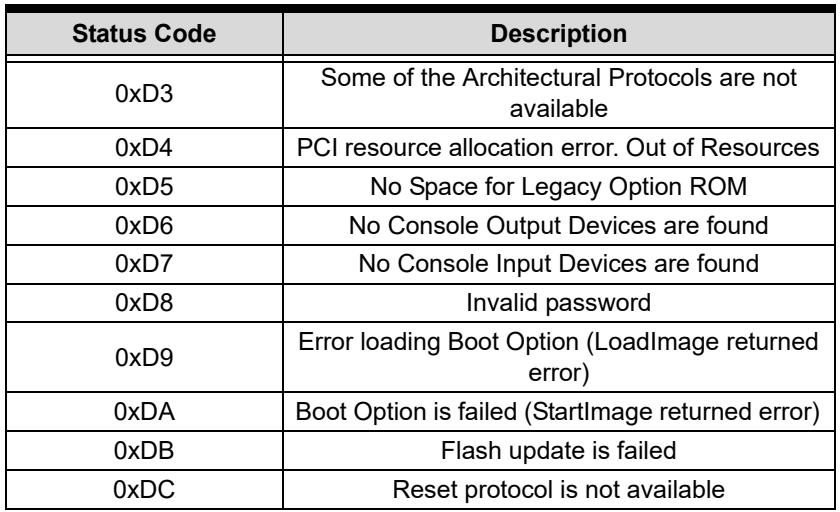This screenshot has width=840, height=512.
Task: Click the Description column header
Action: (559, 34)
